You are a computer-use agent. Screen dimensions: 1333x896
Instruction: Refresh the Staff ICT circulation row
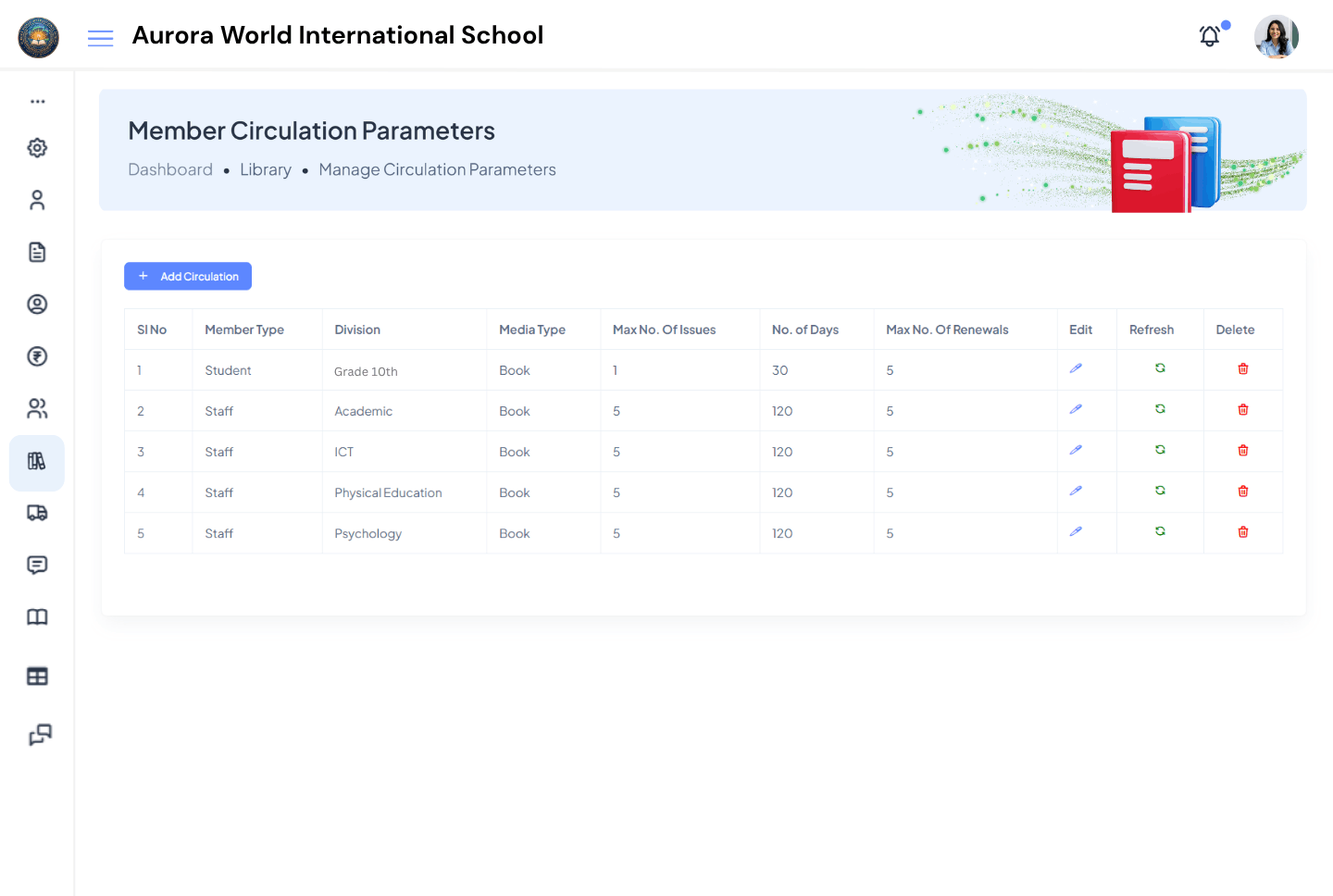1159,450
